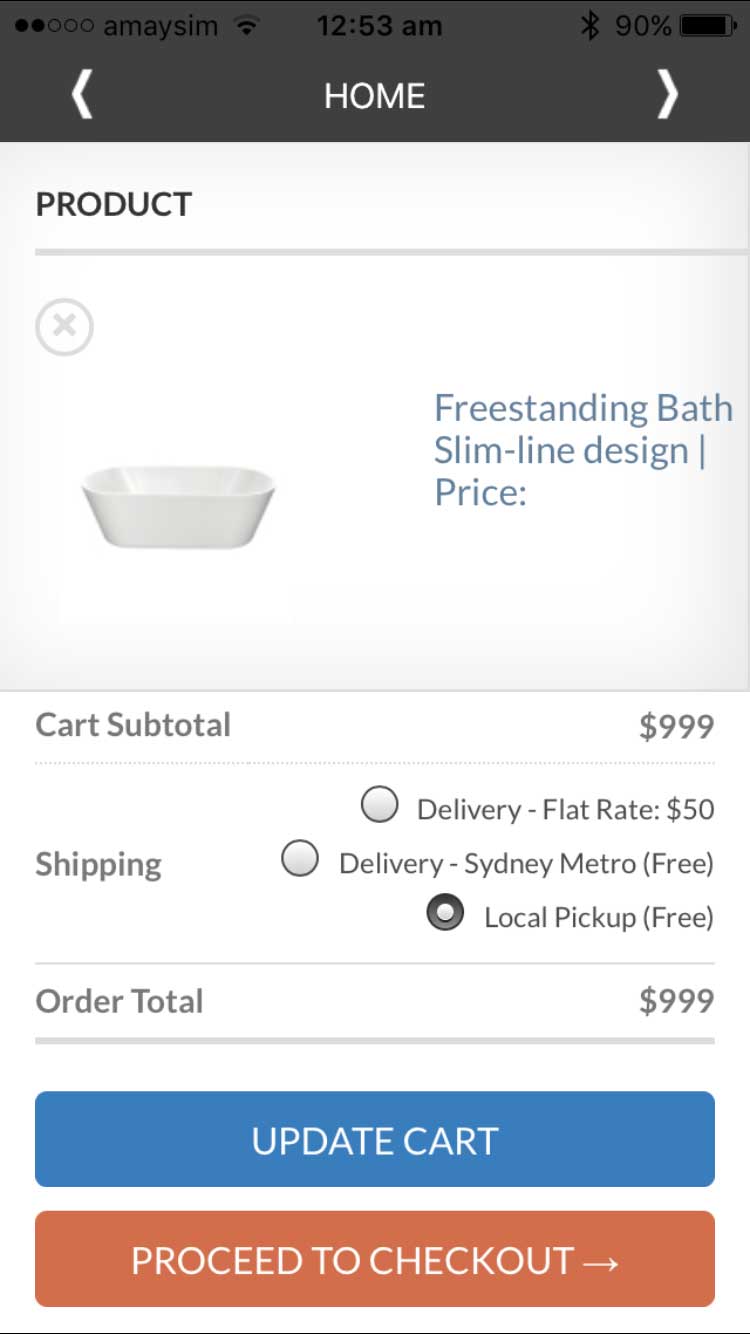Select Delivery Flat Rate $50 radio button
This screenshot has height=1334, width=750.
click(379, 804)
